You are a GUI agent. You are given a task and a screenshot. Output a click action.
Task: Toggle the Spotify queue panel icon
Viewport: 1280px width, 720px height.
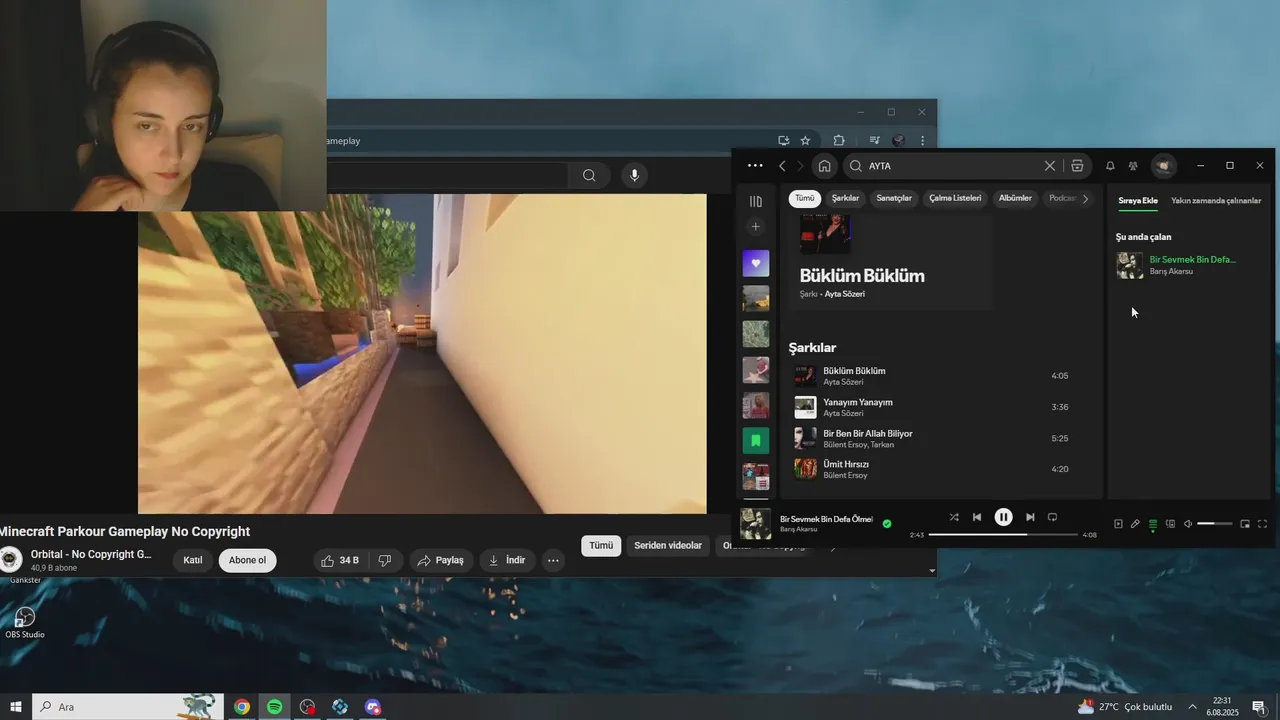point(1153,524)
